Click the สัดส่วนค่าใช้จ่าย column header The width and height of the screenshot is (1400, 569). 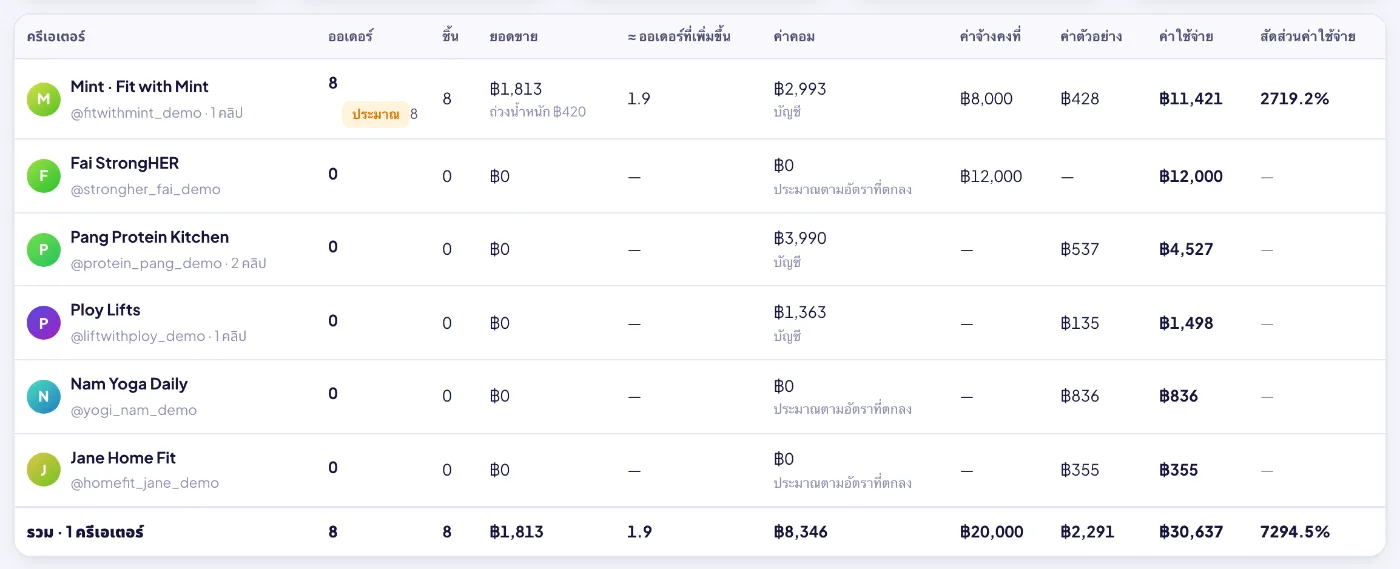pyautogui.click(x=1308, y=37)
